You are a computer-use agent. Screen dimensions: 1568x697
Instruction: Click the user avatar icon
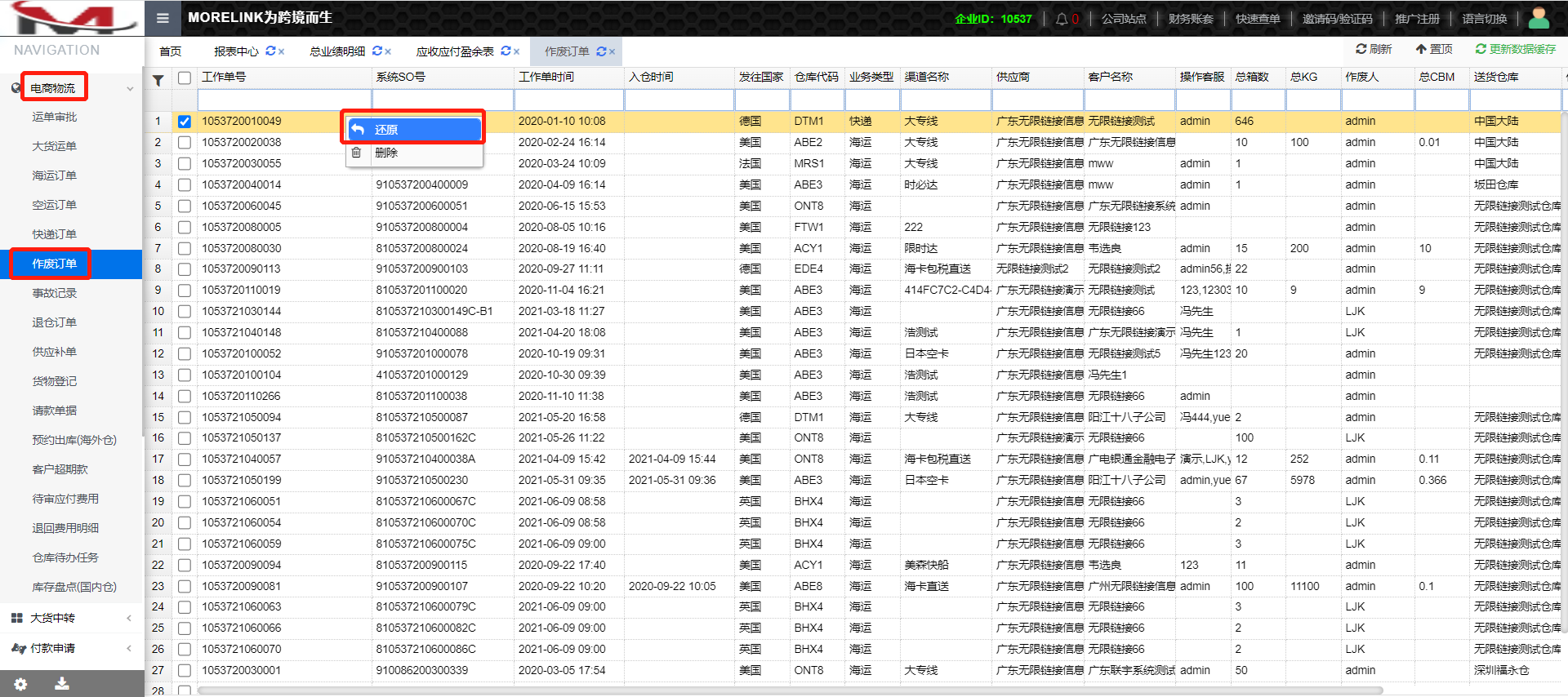tap(1539, 18)
